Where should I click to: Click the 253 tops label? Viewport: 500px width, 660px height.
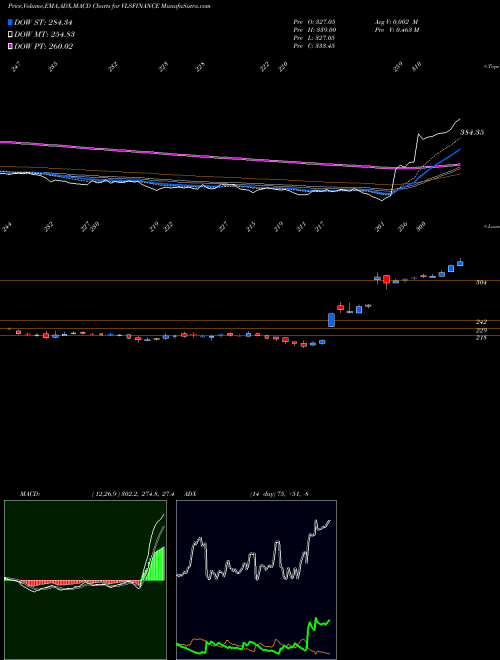tap(53, 67)
